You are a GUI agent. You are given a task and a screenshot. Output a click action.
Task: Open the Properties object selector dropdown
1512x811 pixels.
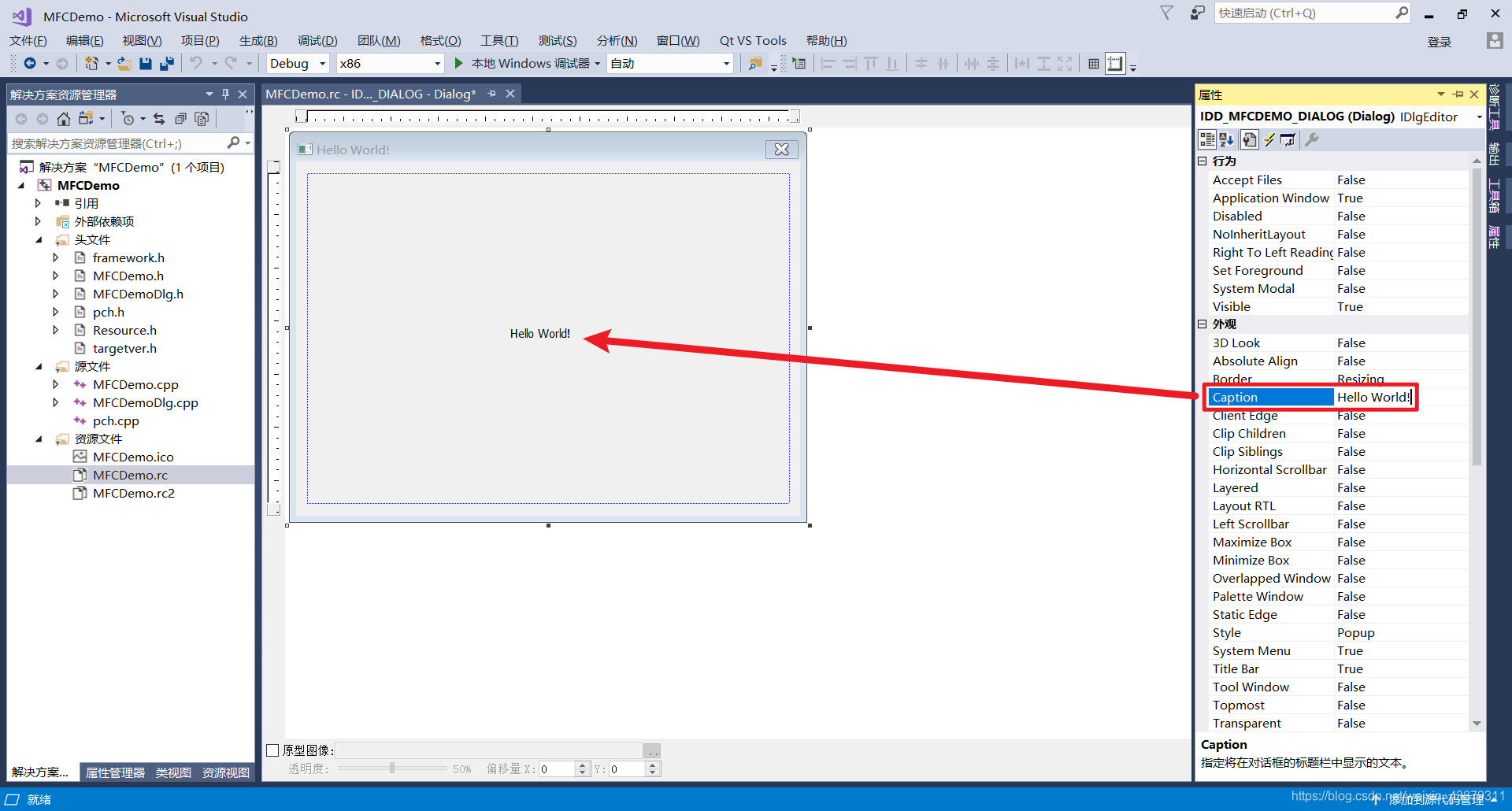coord(1480,117)
